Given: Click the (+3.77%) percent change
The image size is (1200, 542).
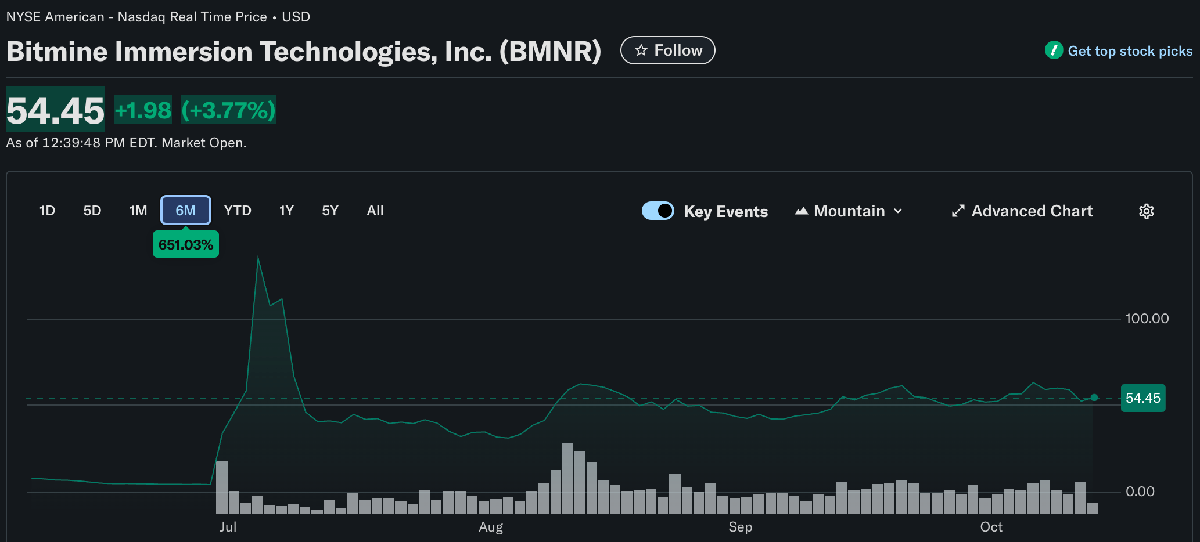Looking at the screenshot, I should [x=228, y=110].
